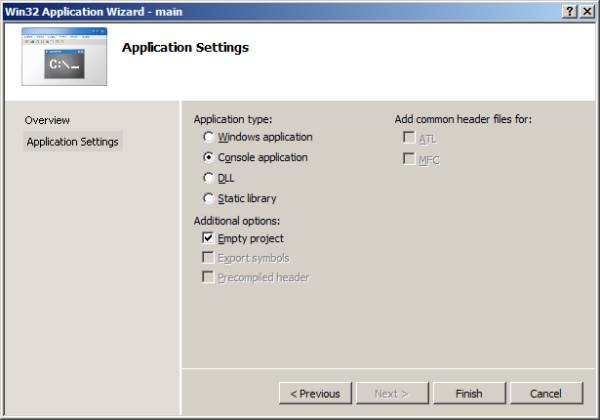Click the Additional options label
Viewport: 600px width, 420px height.
[x=237, y=221]
